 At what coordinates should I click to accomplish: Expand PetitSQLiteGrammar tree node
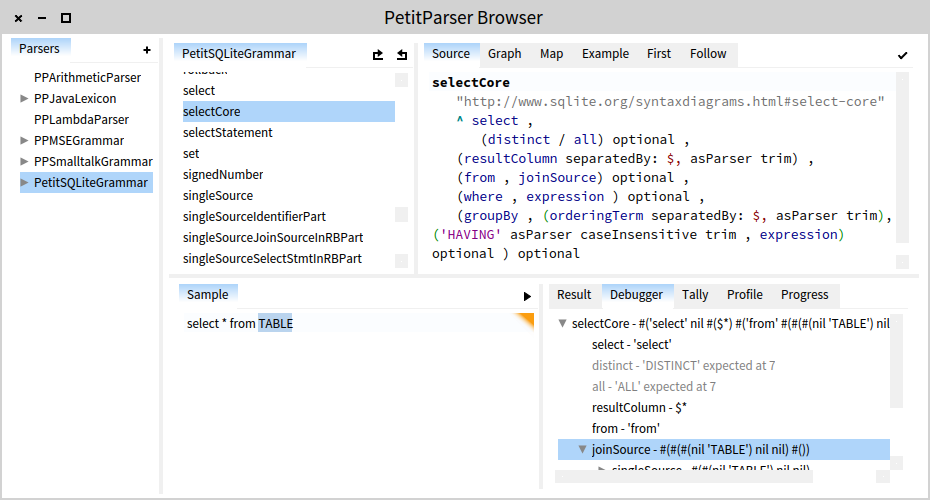click(24, 183)
